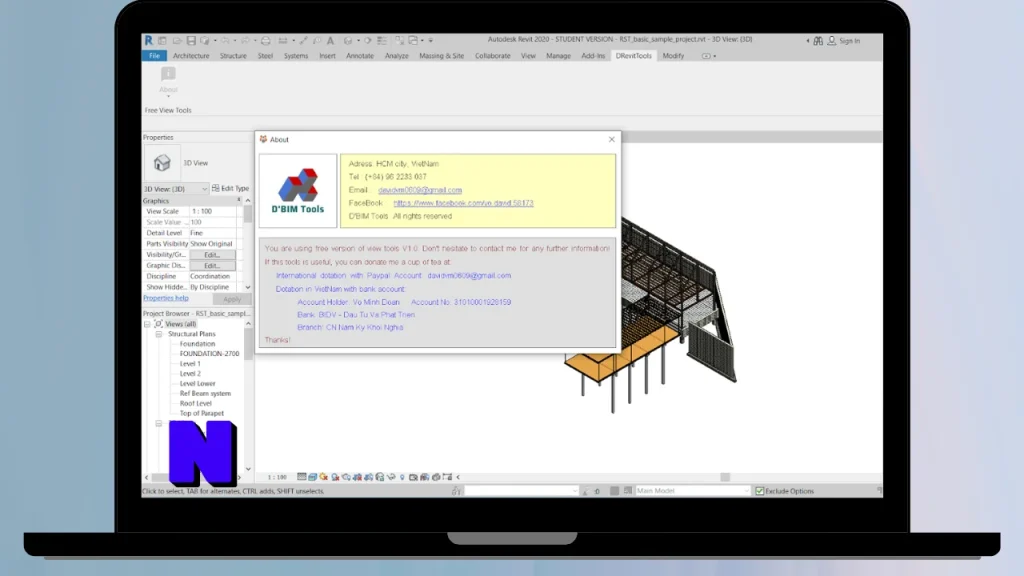Switch to the Modify ribbon tab
The height and width of the screenshot is (576, 1024).
[x=673, y=56]
